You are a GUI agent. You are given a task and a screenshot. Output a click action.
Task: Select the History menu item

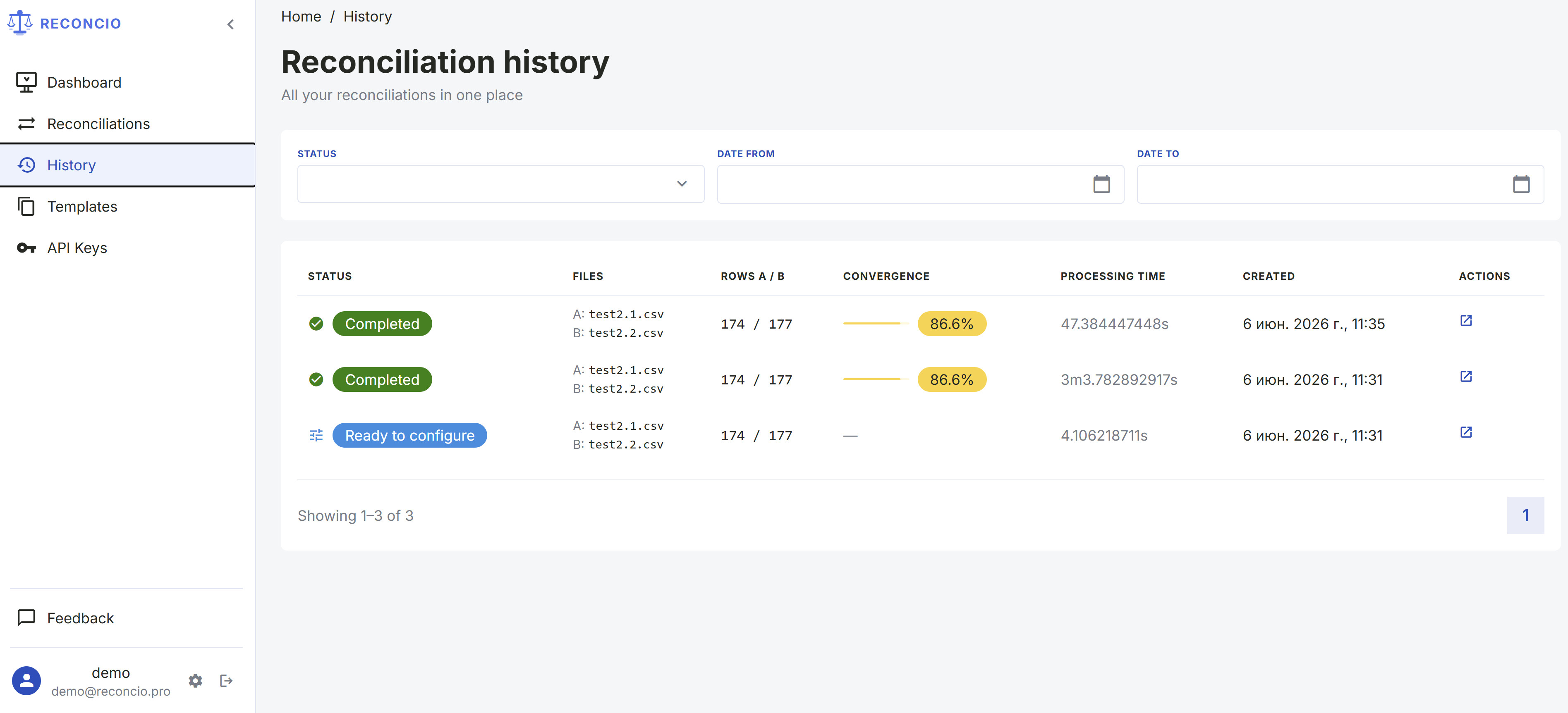[x=127, y=165]
